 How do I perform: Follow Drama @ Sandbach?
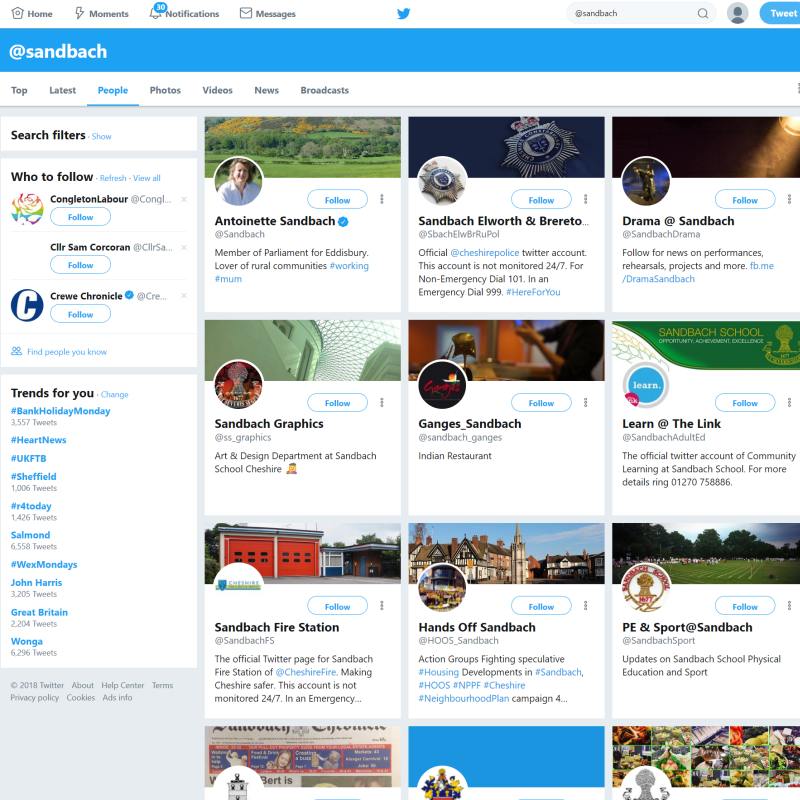(744, 199)
